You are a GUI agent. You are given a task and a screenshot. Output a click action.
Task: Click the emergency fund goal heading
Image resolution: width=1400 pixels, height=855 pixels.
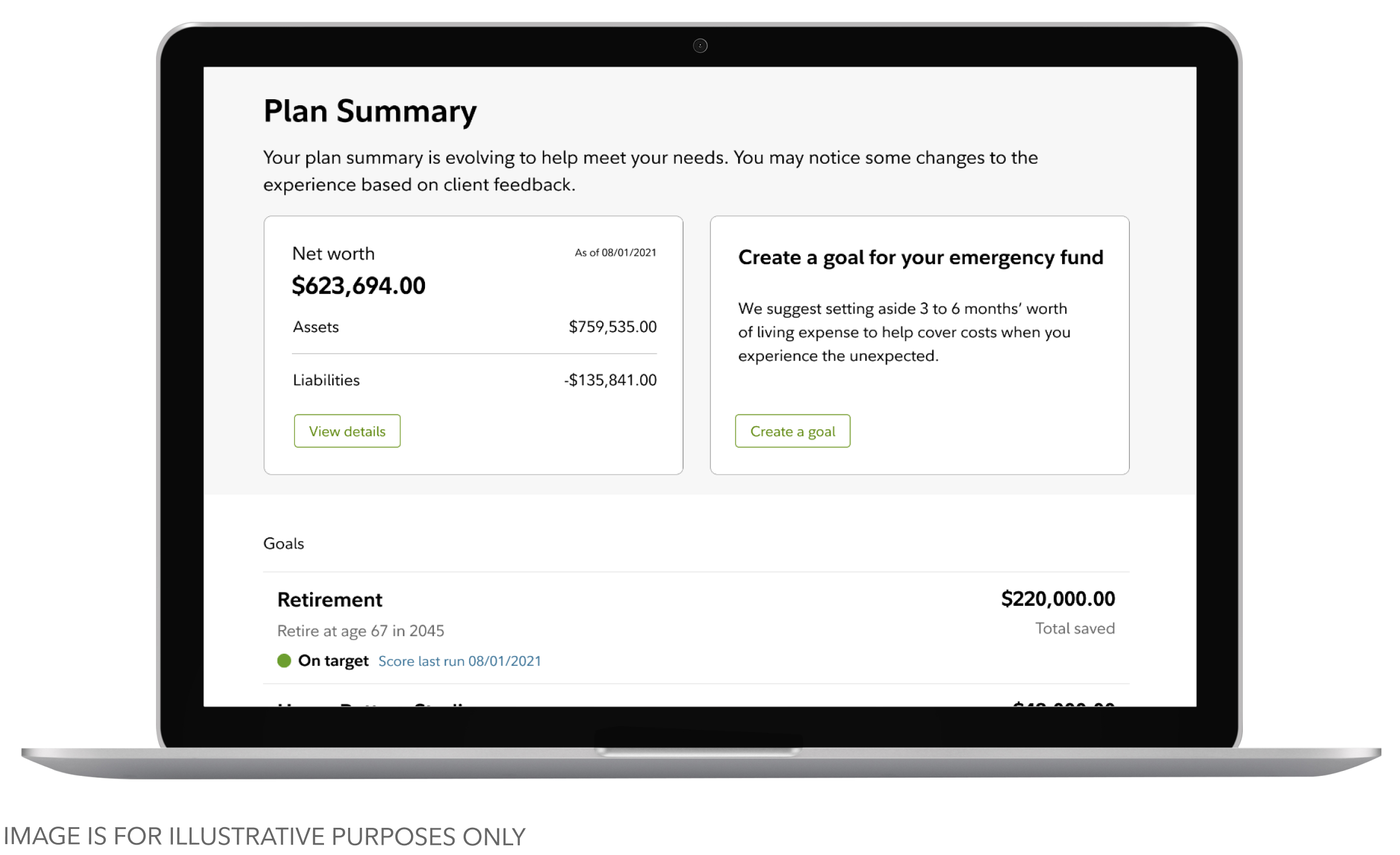click(921, 258)
